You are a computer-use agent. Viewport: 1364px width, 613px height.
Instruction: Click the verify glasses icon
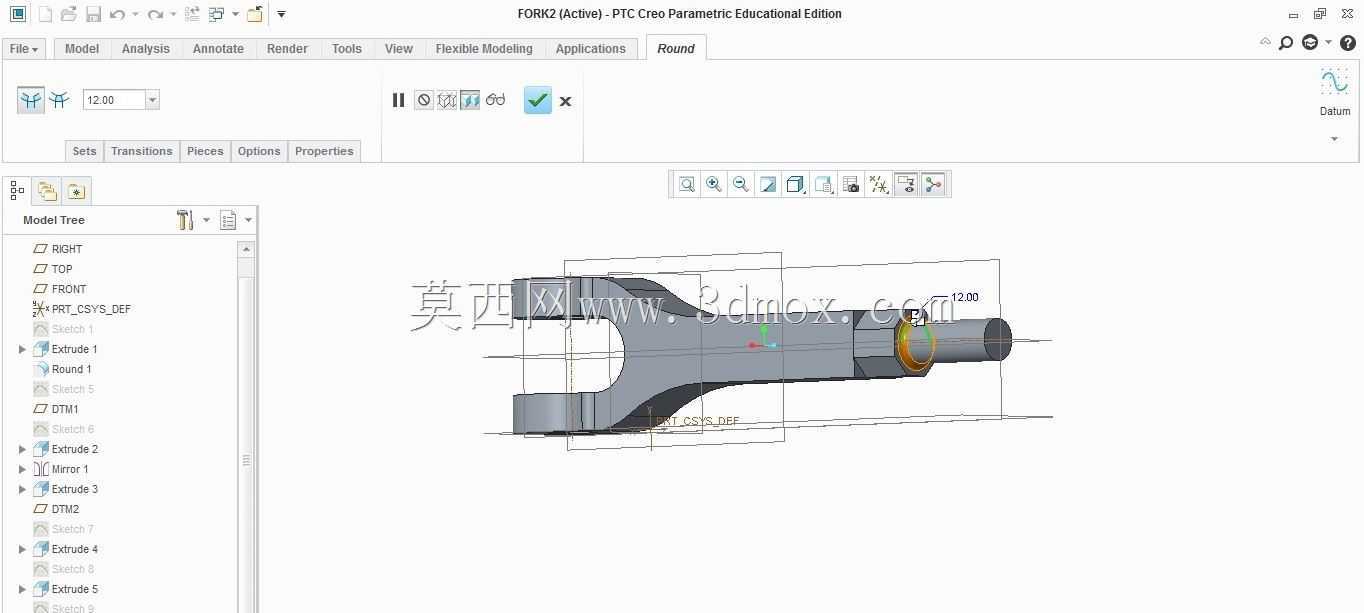(496, 100)
